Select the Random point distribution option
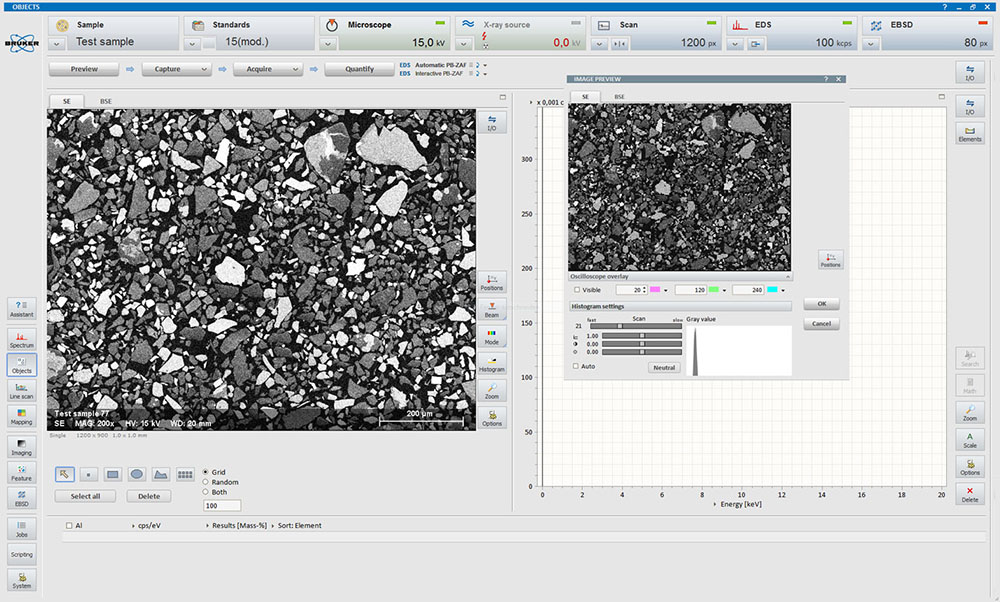The image size is (1000, 602). [x=204, y=482]
